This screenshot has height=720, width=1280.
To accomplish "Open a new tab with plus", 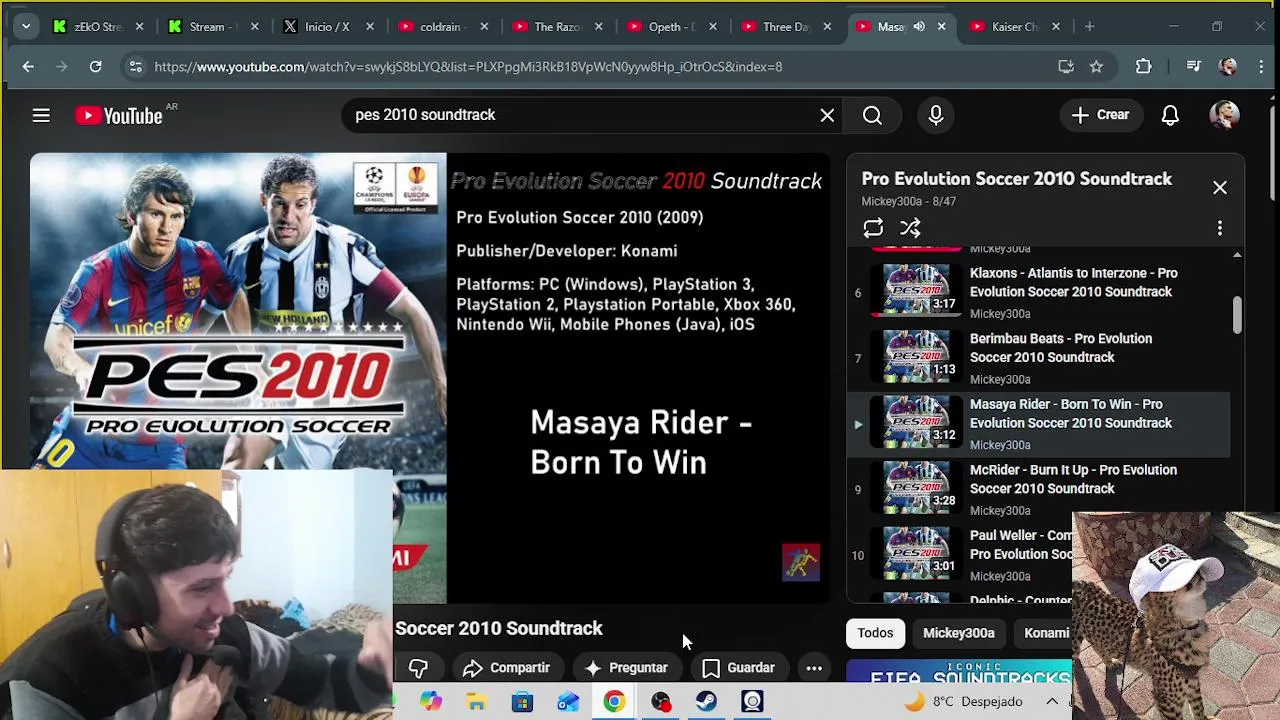I will [1089, 27].
